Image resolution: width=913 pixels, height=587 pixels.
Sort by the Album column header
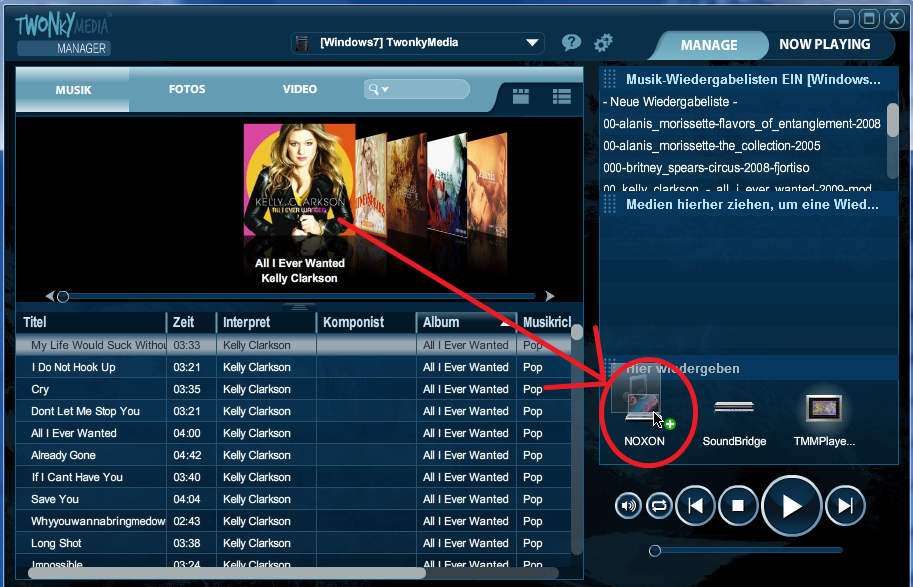coord(466,322)
